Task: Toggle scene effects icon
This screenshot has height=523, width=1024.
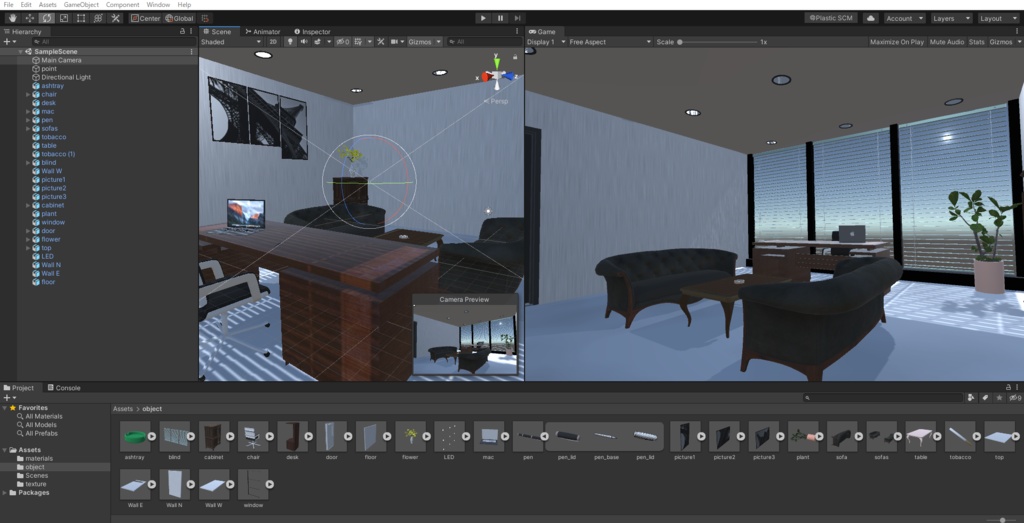Action: click(317, 42)
